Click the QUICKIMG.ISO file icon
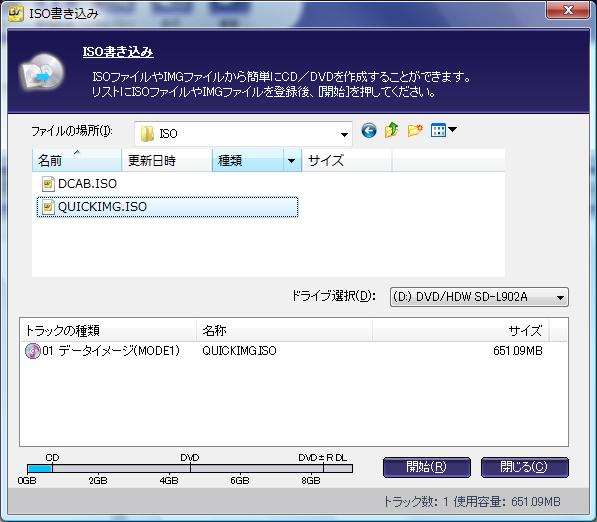Screen dimensions: 597x522 (x=48, y=207)
